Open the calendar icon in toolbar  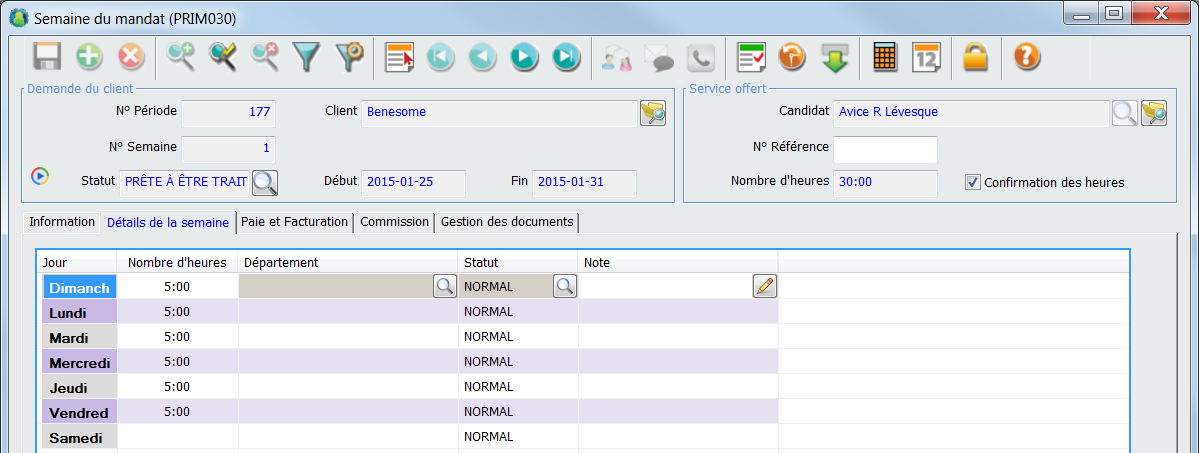[926, 57]
